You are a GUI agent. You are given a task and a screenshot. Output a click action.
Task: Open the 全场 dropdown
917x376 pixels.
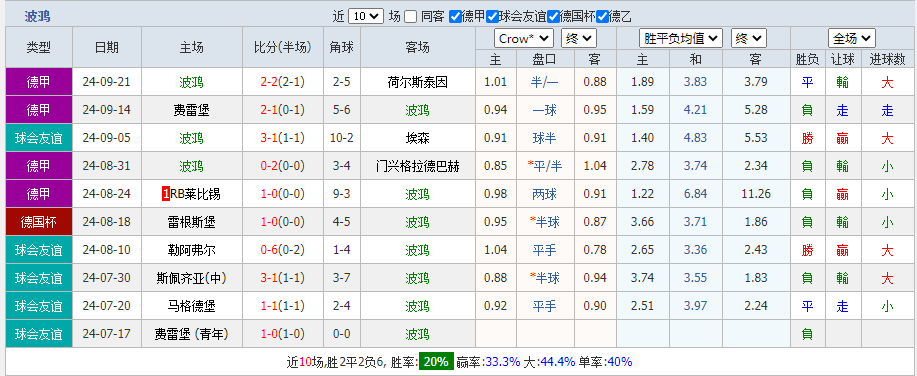point(852,39)
